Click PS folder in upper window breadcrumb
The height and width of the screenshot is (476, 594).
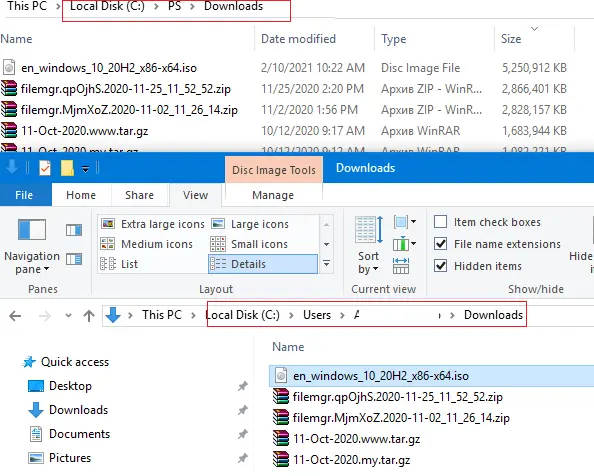pos(175,6)
